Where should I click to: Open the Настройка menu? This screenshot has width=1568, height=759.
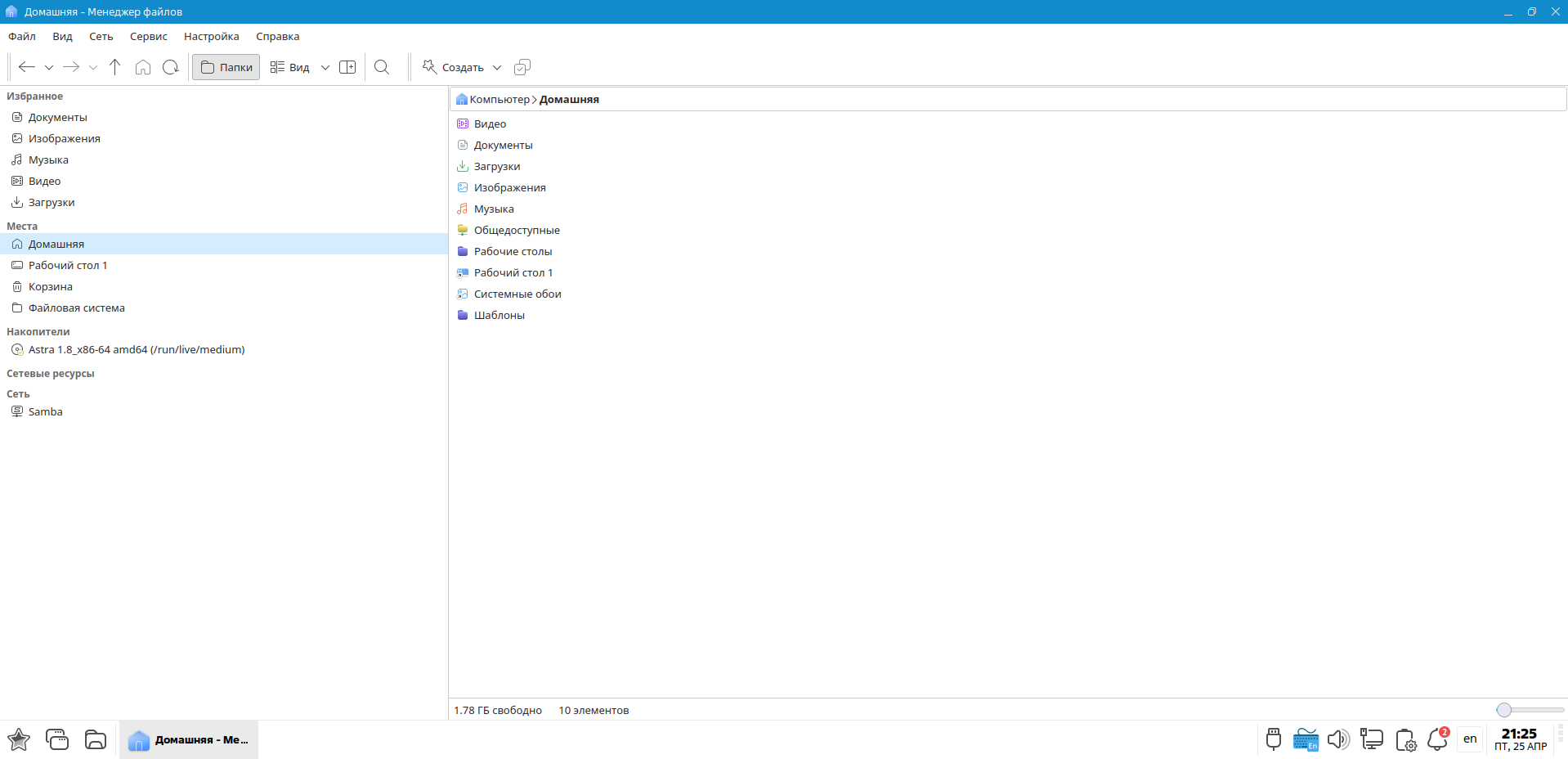point(211,36)
